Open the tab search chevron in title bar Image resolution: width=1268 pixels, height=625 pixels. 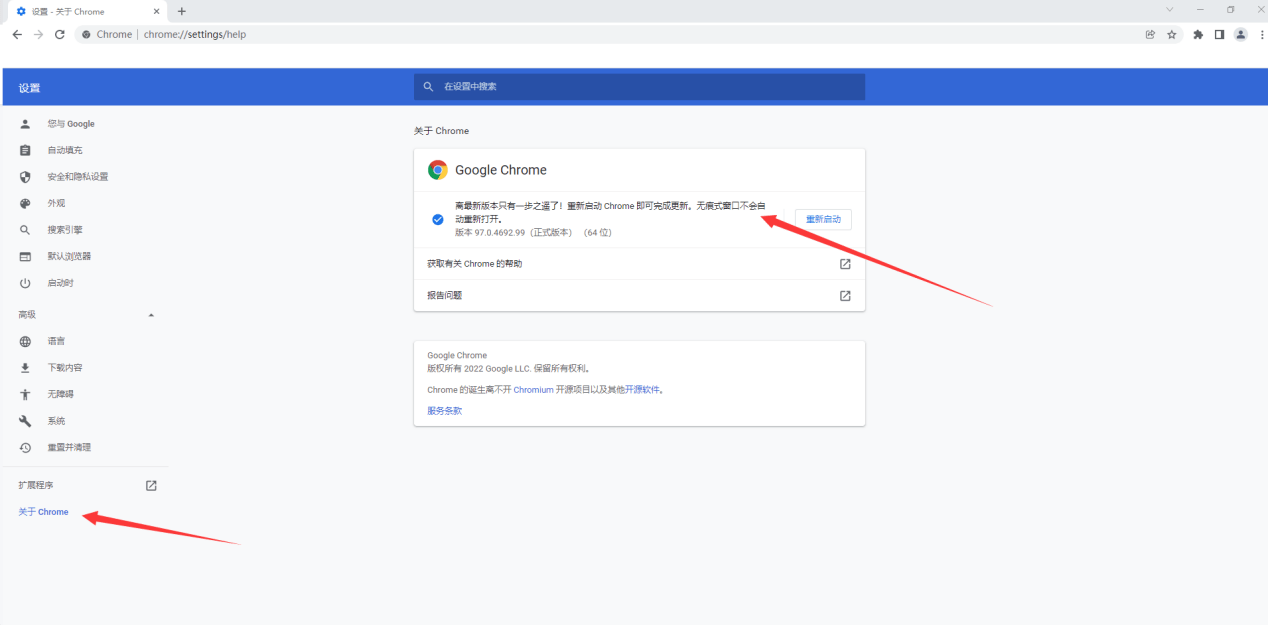click(x=1170, y=9)
